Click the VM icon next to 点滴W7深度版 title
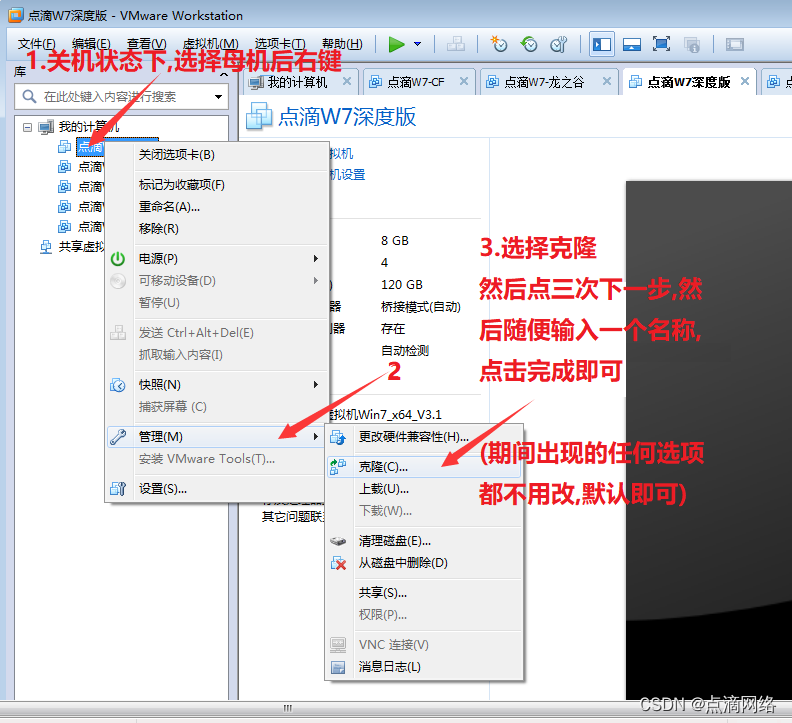 point(259,116)
